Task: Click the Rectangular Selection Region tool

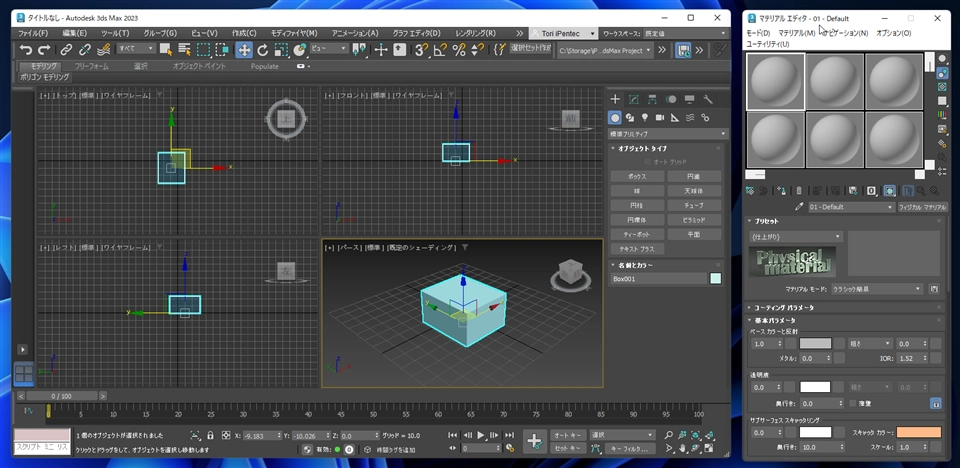Action: click(203, 50)
